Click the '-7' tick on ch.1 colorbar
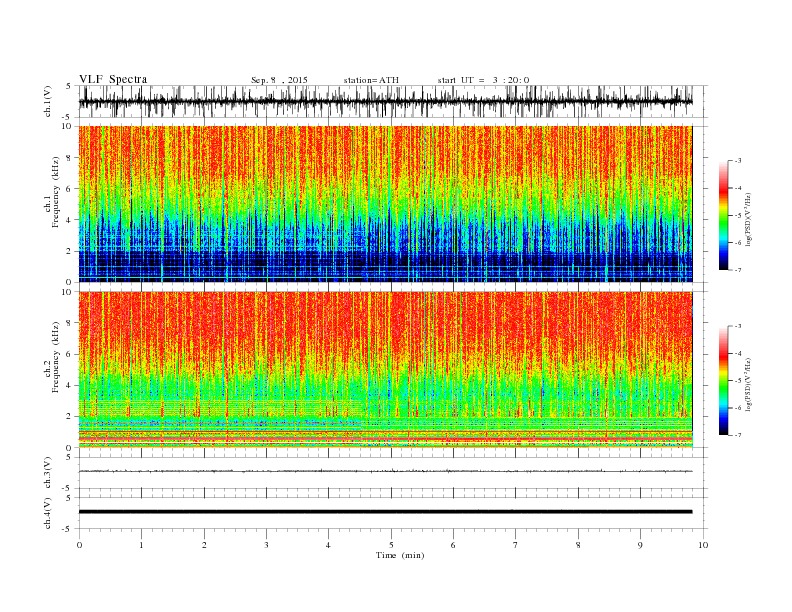The image size is (792, 612). pos(738,270)
